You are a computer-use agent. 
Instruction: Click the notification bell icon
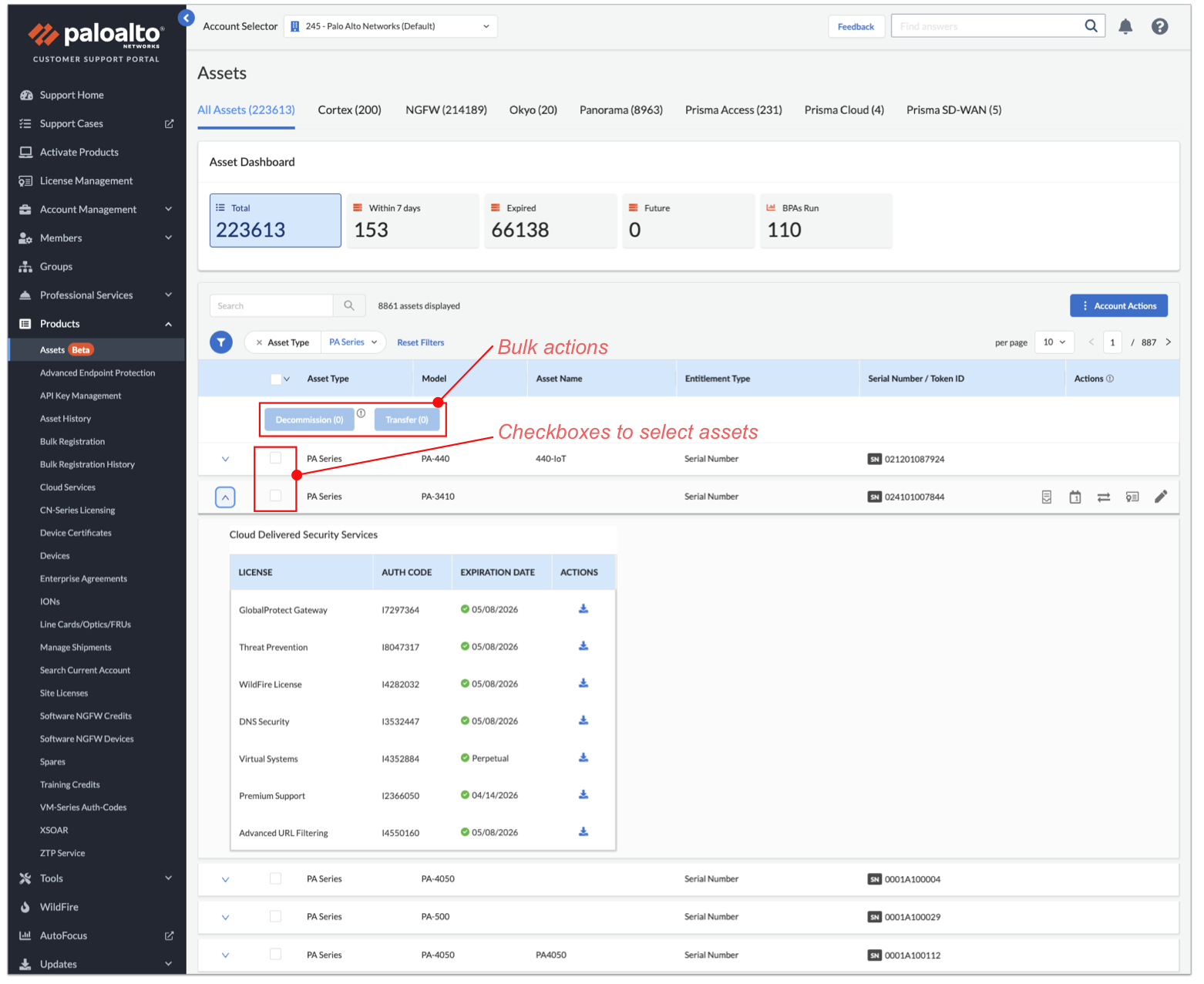[1125, 27]
